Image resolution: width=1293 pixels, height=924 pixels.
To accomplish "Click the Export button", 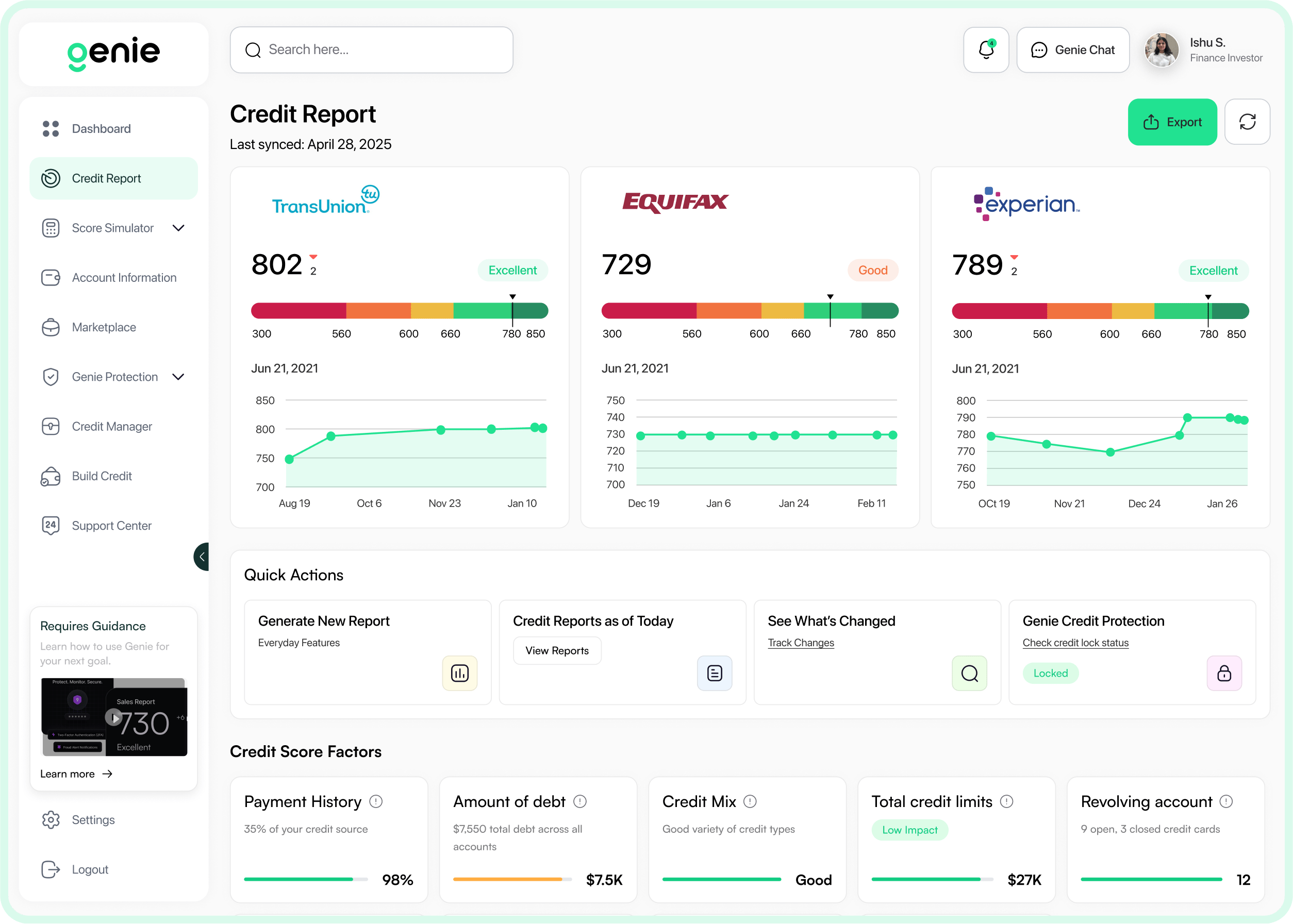I will pos(1172,122).
